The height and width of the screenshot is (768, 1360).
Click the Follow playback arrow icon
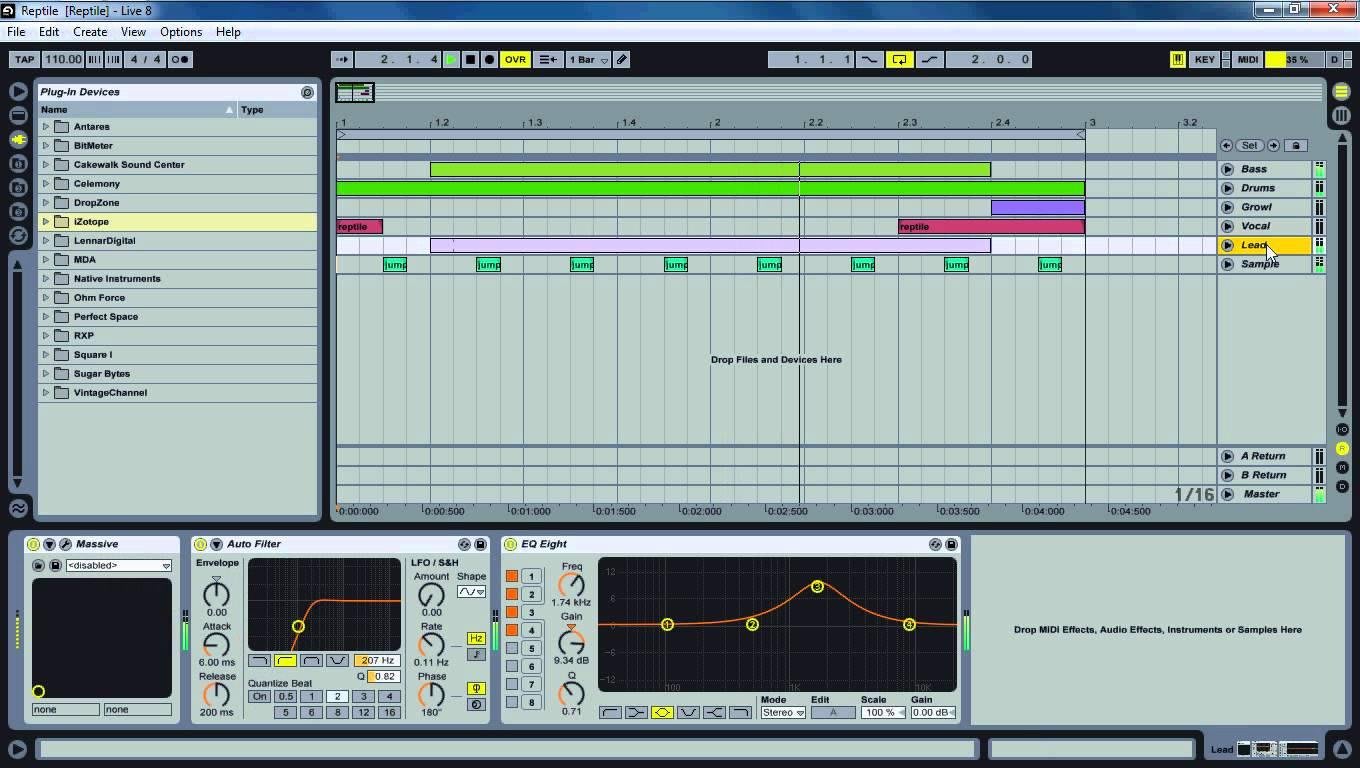tap(342, 60)
